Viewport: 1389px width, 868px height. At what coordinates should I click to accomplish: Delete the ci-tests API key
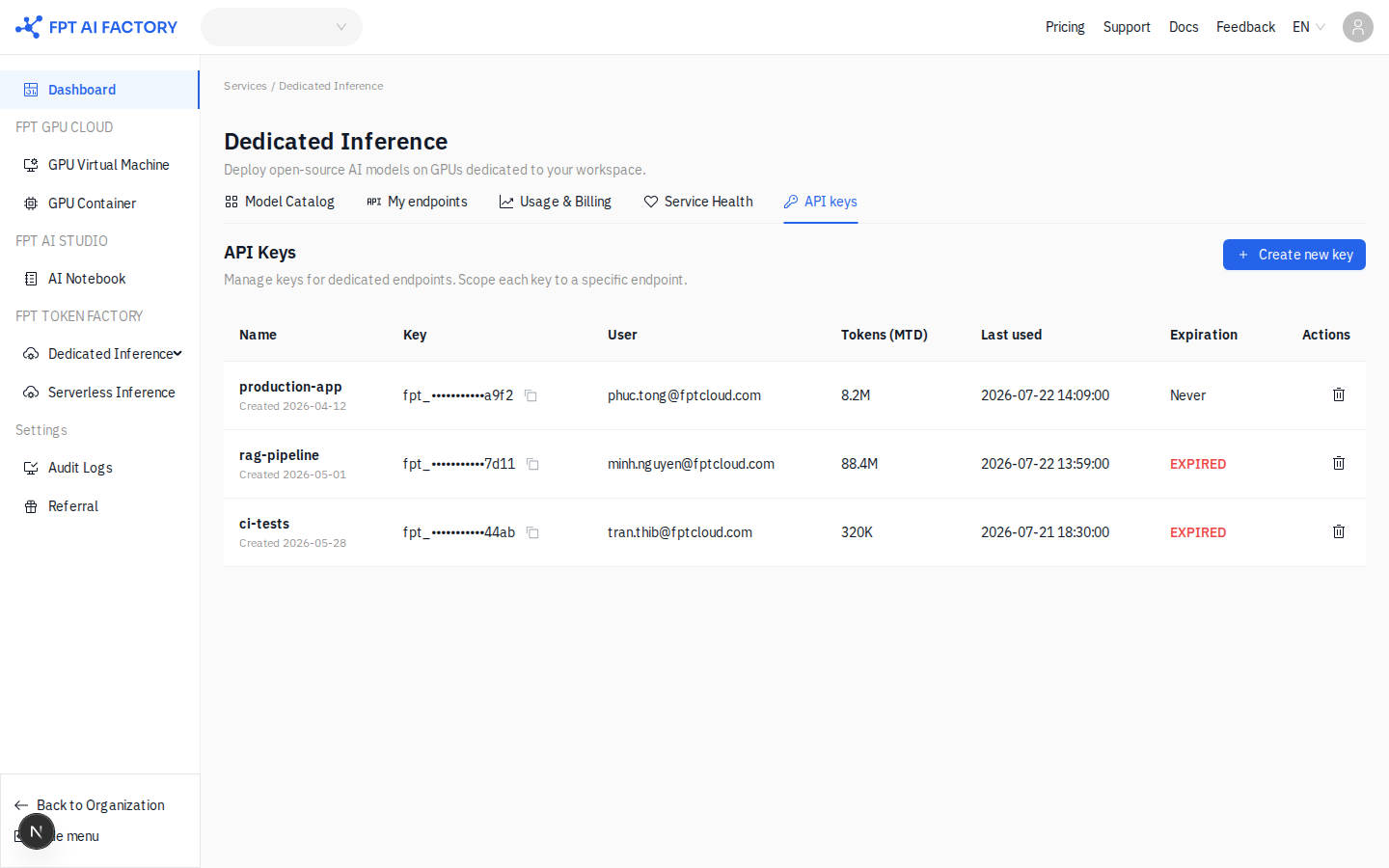[x=1339, y=531]
